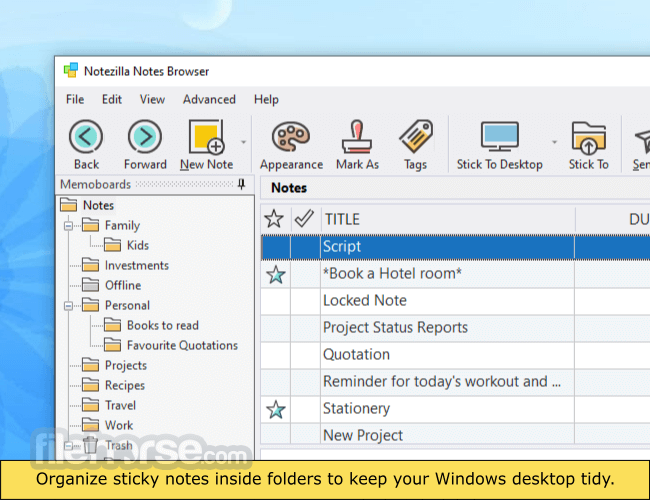Screen dimensions: 650x500
Task: Collapse the Trash tree node
Action: coord(68,446)
